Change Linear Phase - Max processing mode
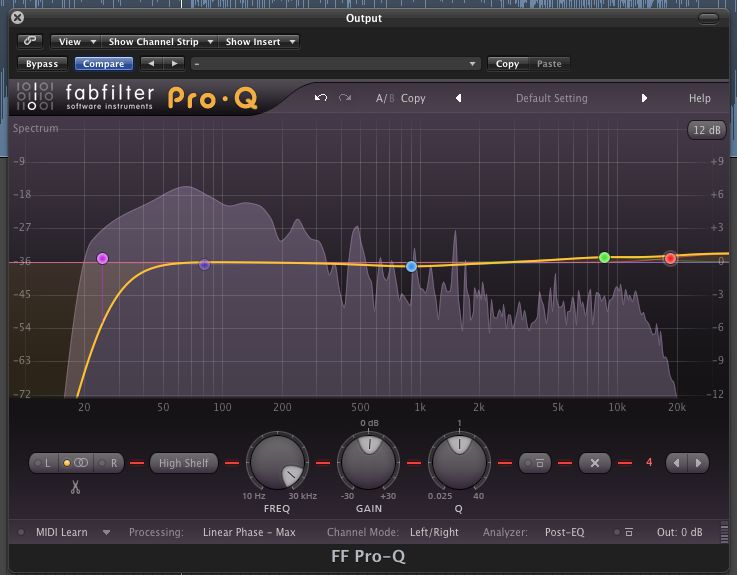This screenshot has width=737, height=575. [x=249, y=532]
